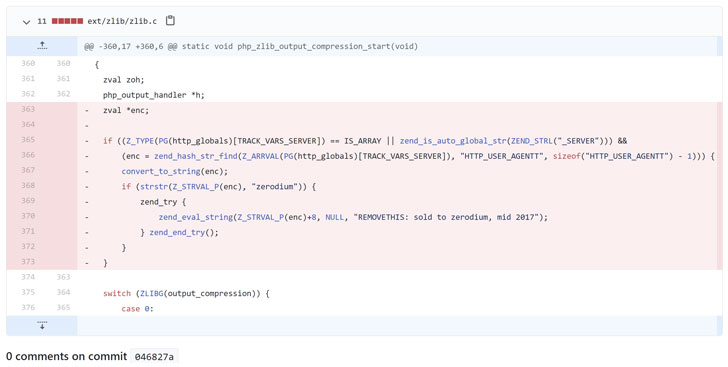Click the diffstat count of 11 changes
The width and height of the screenshot is (728, 367).
coord(42,21)
